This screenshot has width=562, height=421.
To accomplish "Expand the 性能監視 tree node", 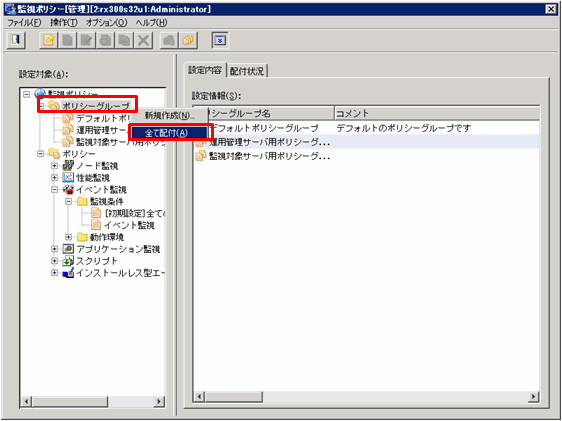I will click(x=54, y=178).
